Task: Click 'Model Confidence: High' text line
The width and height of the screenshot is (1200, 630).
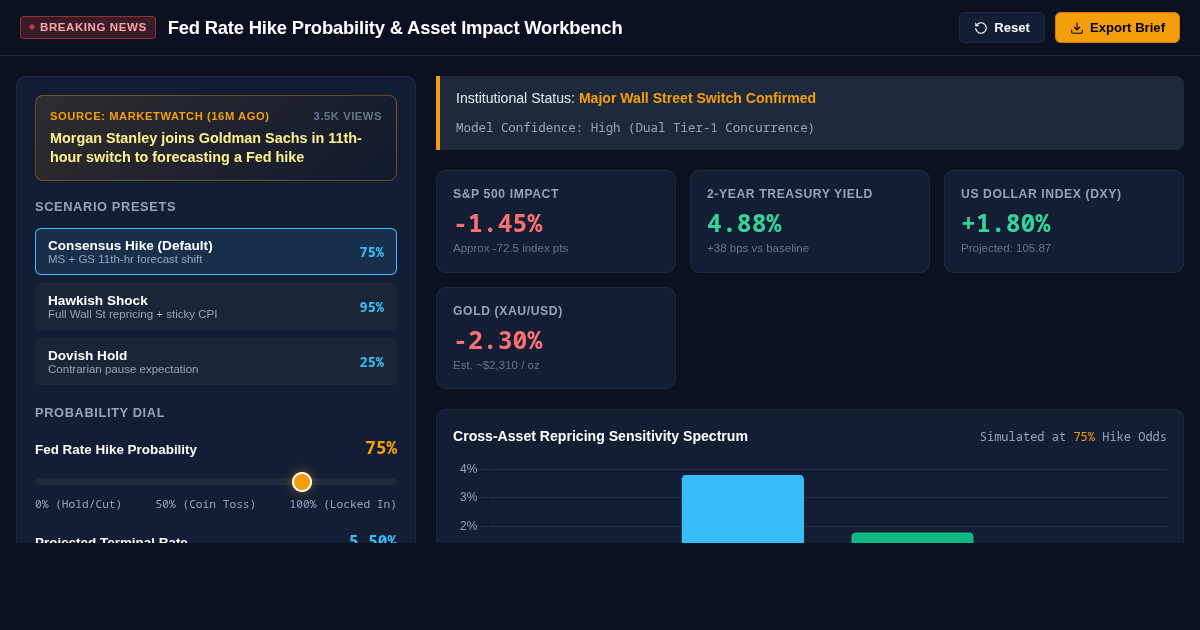Action: tap(635, 128)
